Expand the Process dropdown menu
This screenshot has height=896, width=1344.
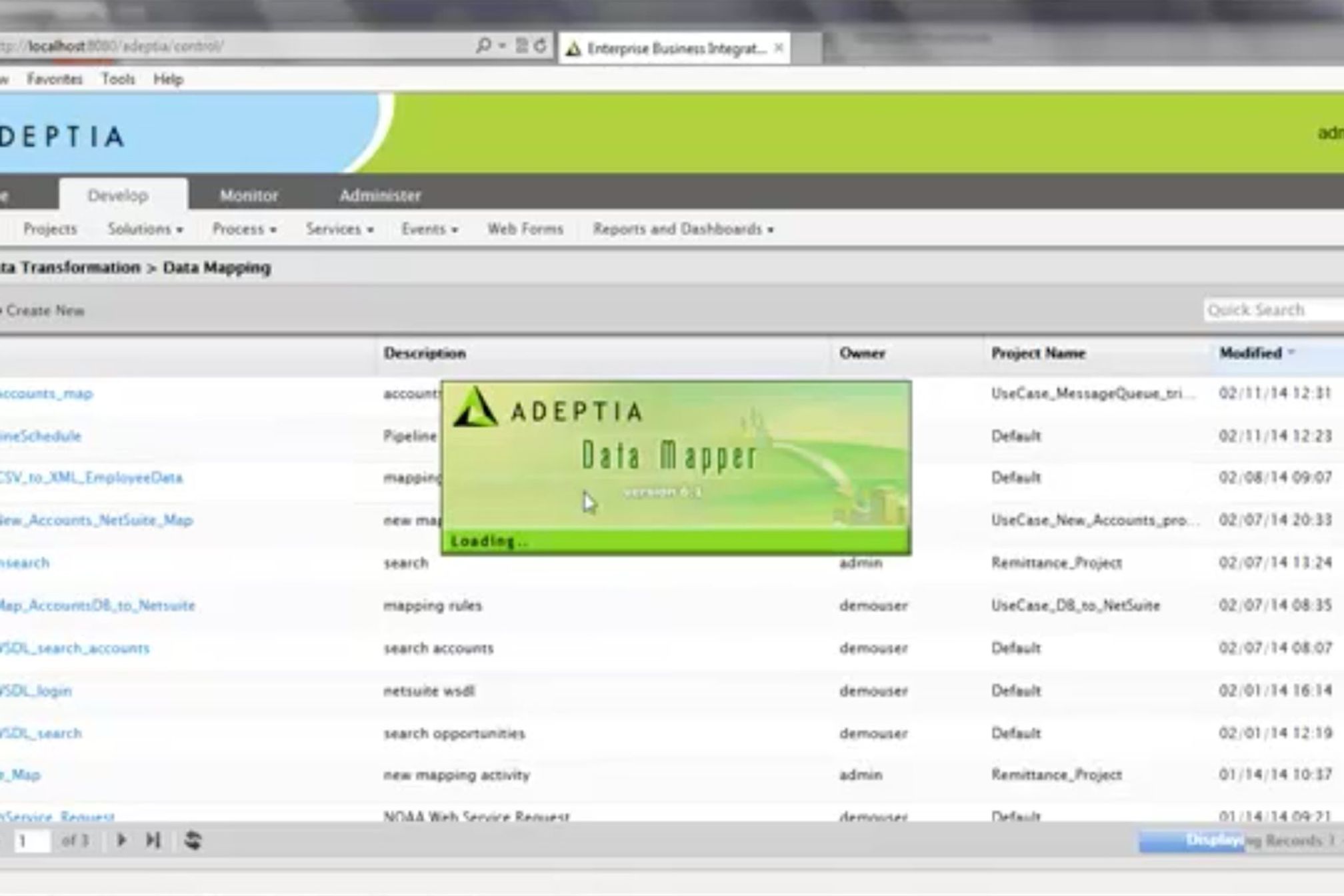coord(243,229)
